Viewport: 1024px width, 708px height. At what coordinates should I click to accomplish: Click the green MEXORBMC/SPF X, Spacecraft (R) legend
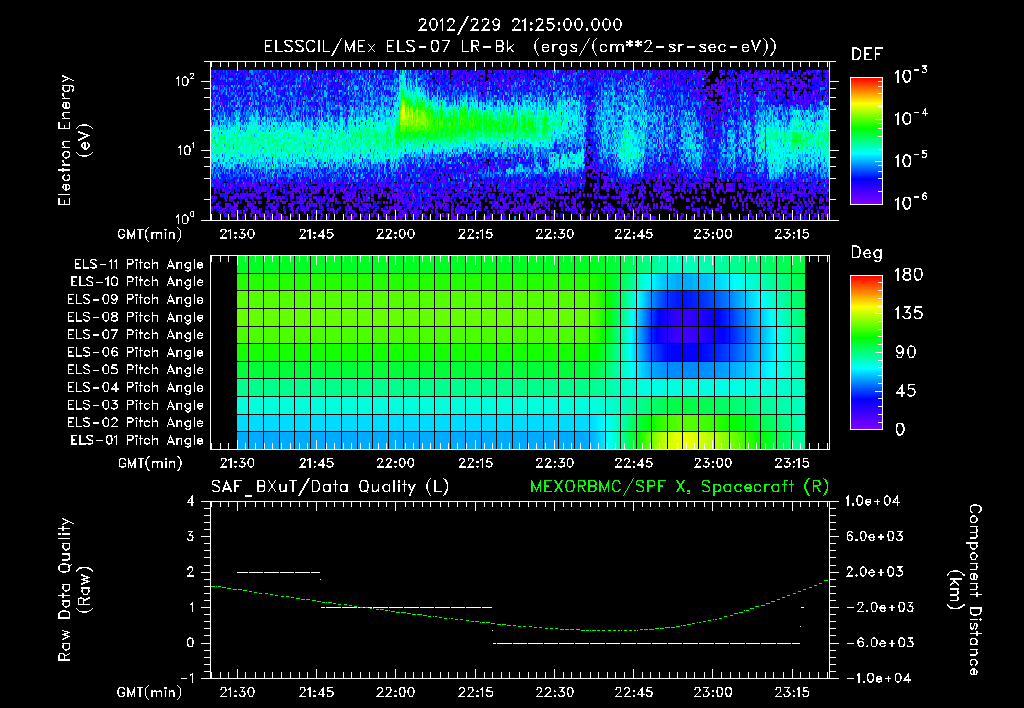point(679,487)
